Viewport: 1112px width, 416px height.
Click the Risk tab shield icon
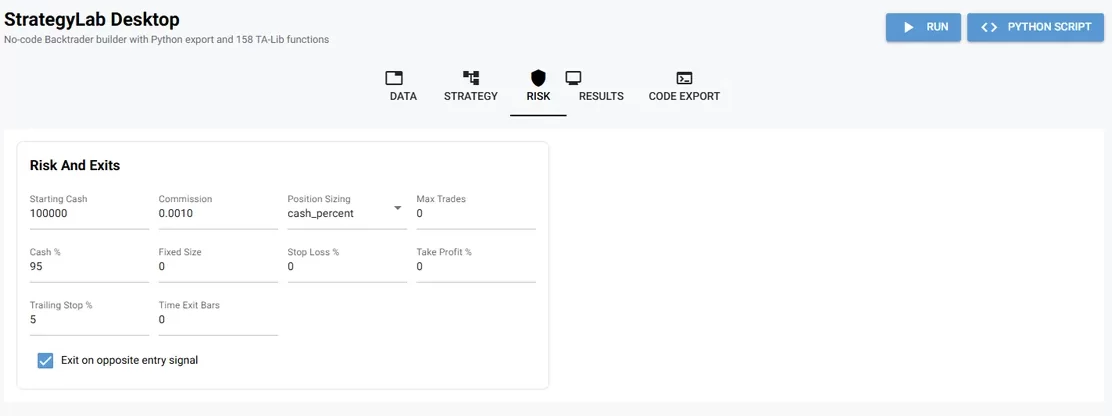point(538,78)
